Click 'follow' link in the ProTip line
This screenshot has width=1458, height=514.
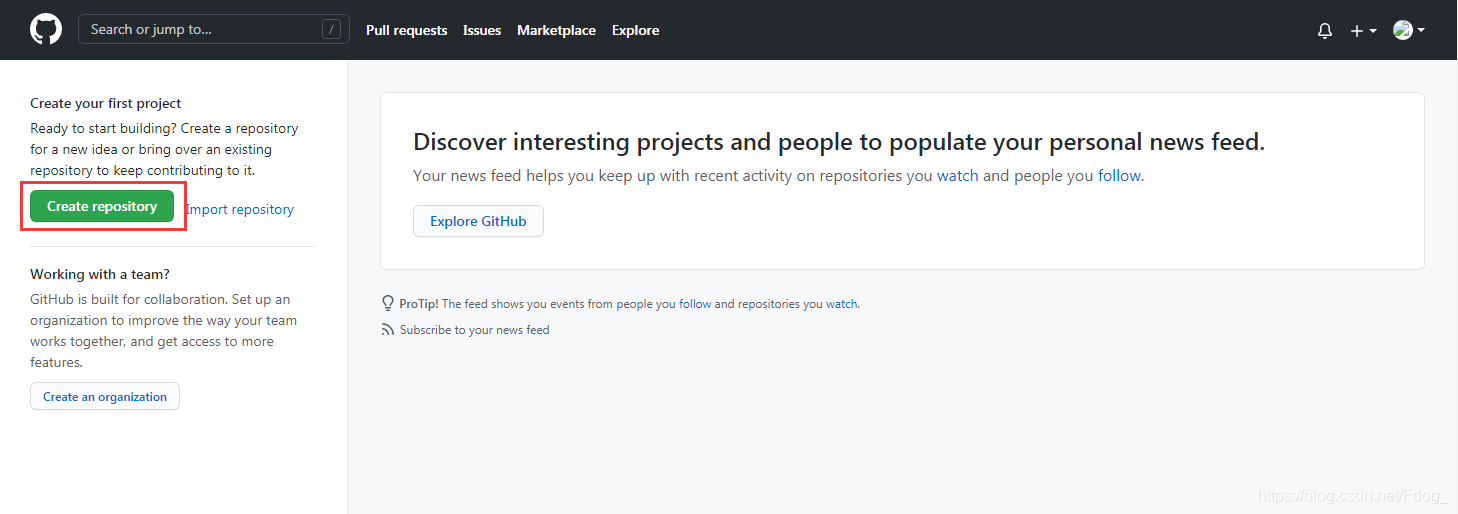(x=695, y=304)
